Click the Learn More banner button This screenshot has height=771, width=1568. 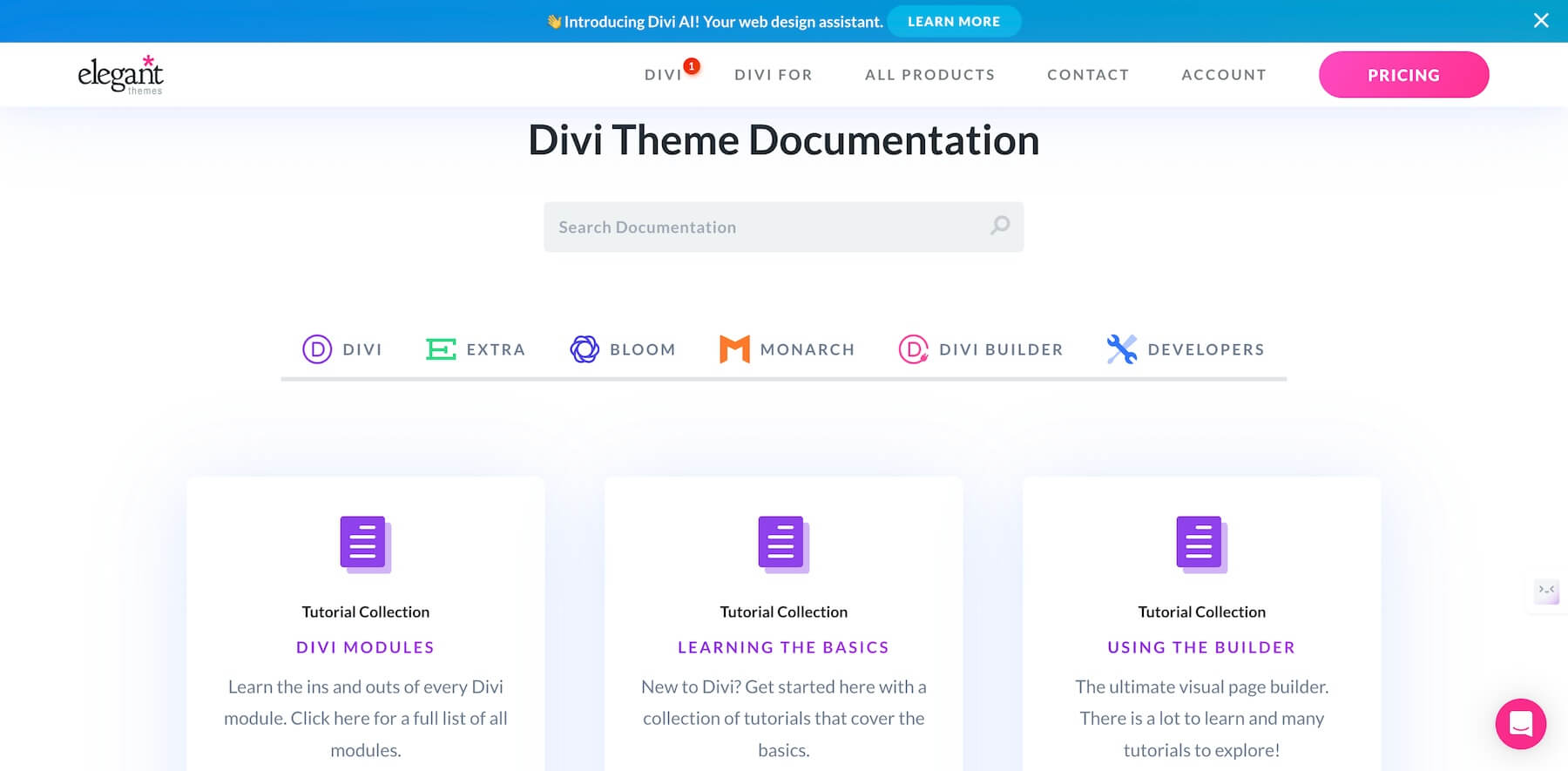(954, 22)
